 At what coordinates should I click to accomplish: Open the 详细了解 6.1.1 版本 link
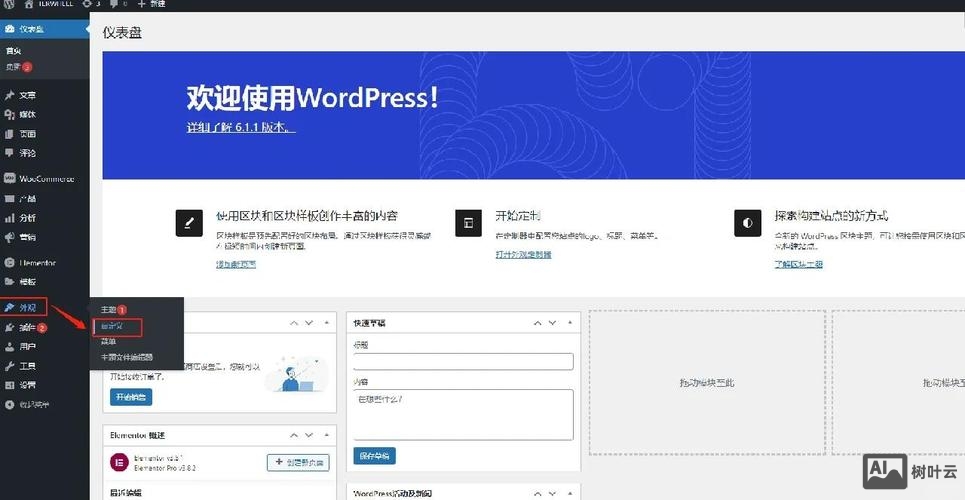[241, 128]
